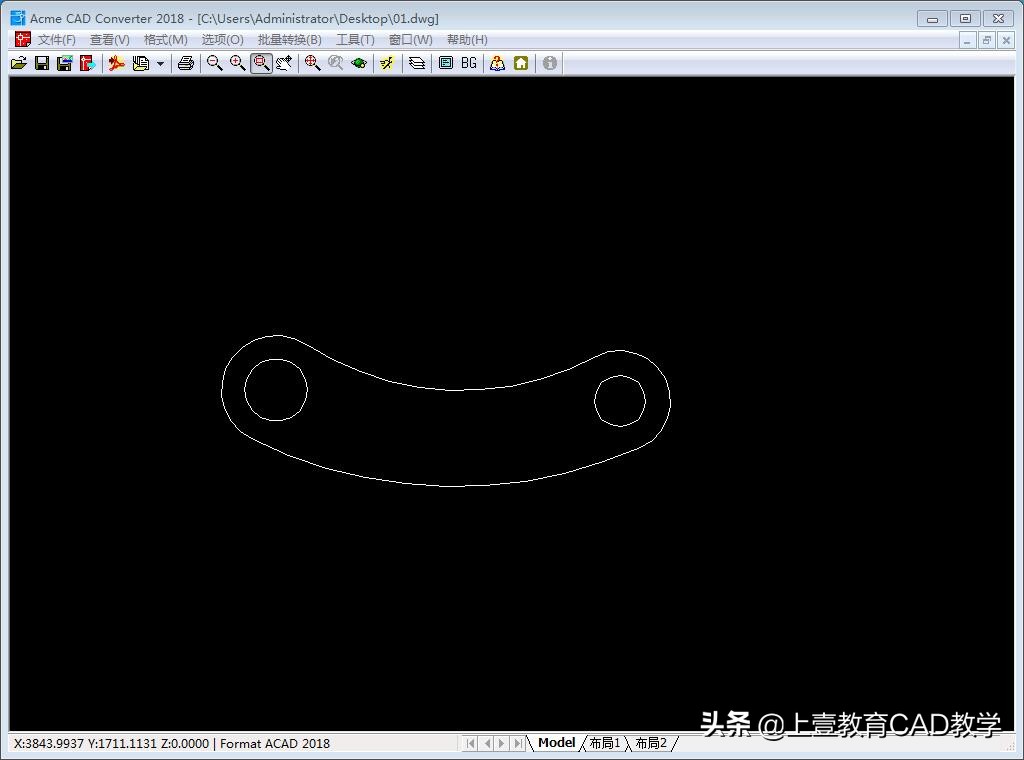The height and width of the screenshot is (760, 1024).
Task: Click the Open file folder icon
Action: (18, 63)
